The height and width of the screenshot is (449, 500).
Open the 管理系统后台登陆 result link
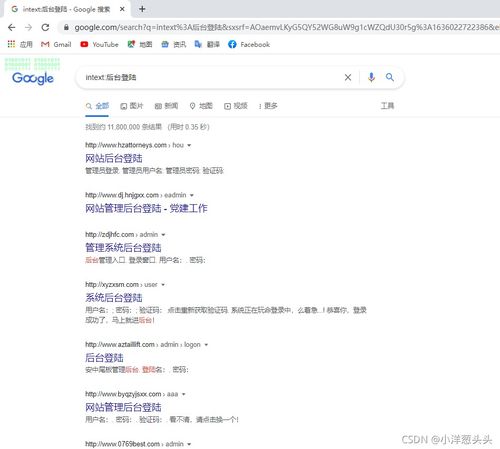(x=123, y=248)
